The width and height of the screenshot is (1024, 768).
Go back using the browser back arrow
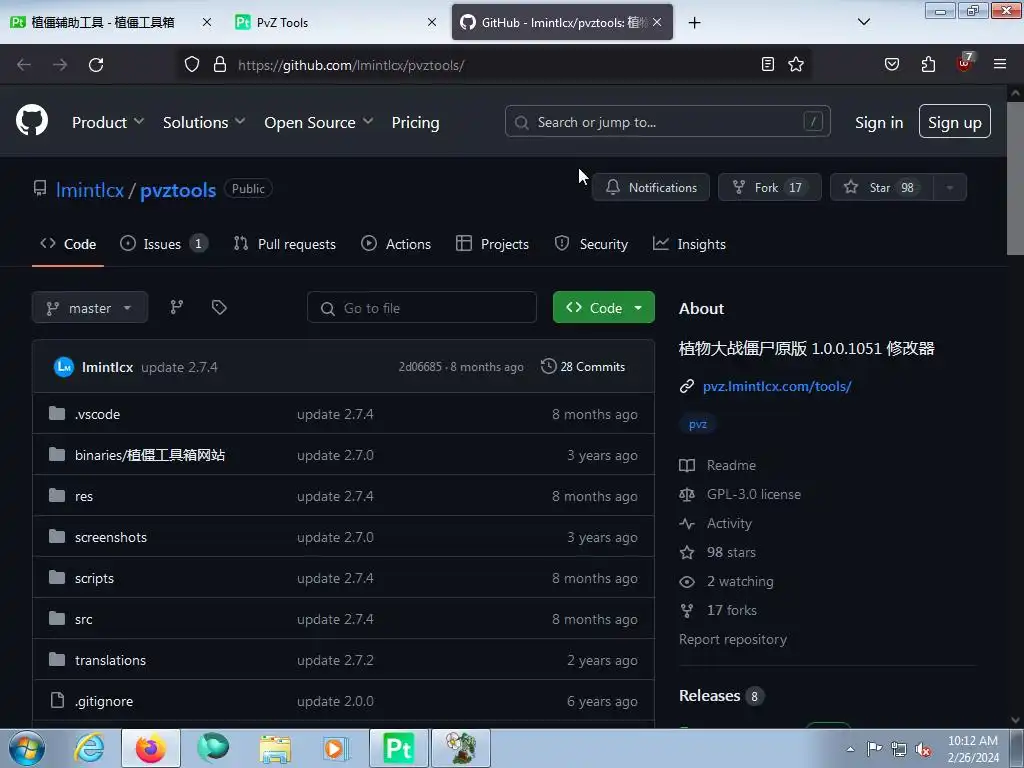coord(24,65)
